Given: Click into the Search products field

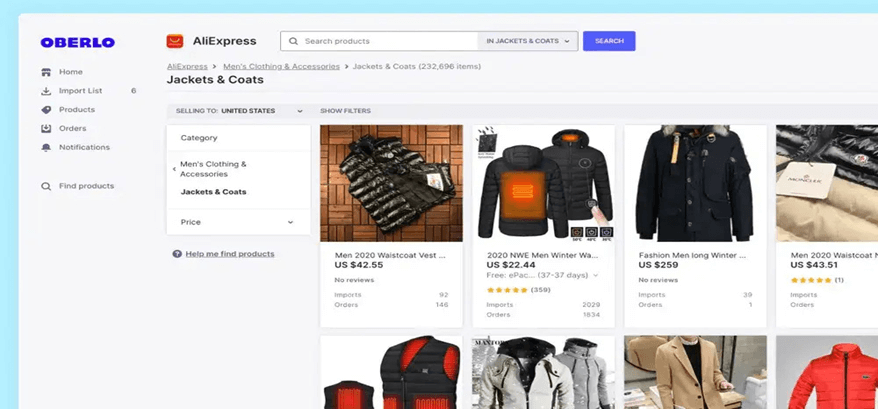Looking at the screenshot, I should (385, 41).
